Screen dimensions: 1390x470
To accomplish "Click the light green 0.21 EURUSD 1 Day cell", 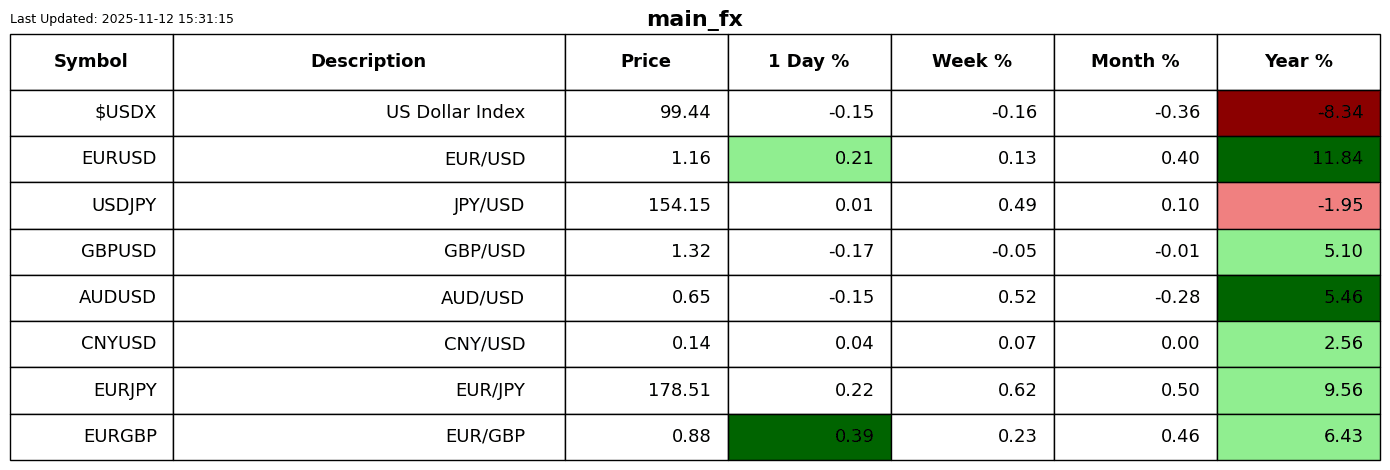I will pos(809,159).
